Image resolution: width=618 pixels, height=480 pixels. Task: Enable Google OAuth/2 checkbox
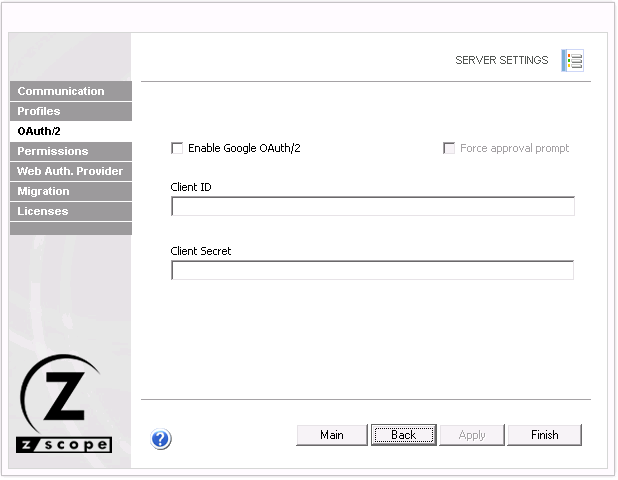(x=178, y=148)
